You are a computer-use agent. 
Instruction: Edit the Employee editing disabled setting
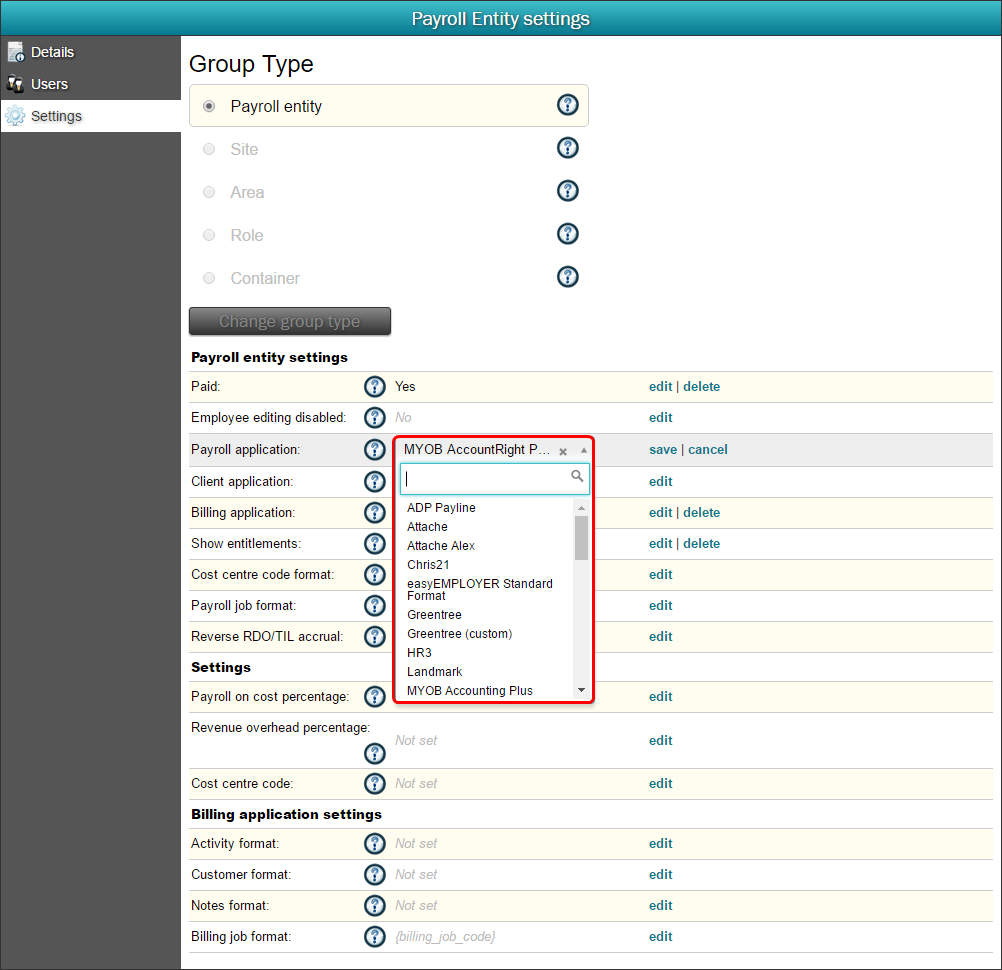[x=660, y=417]
